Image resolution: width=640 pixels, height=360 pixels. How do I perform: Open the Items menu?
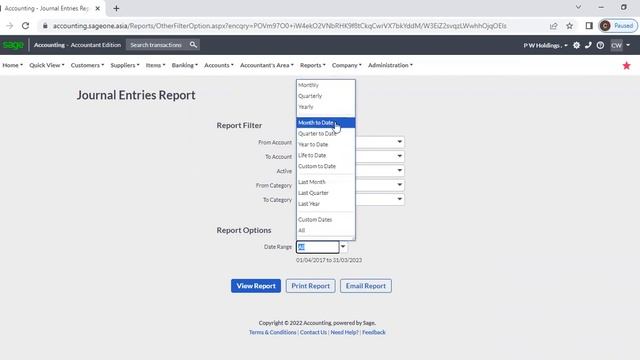[x=156, y=65]
